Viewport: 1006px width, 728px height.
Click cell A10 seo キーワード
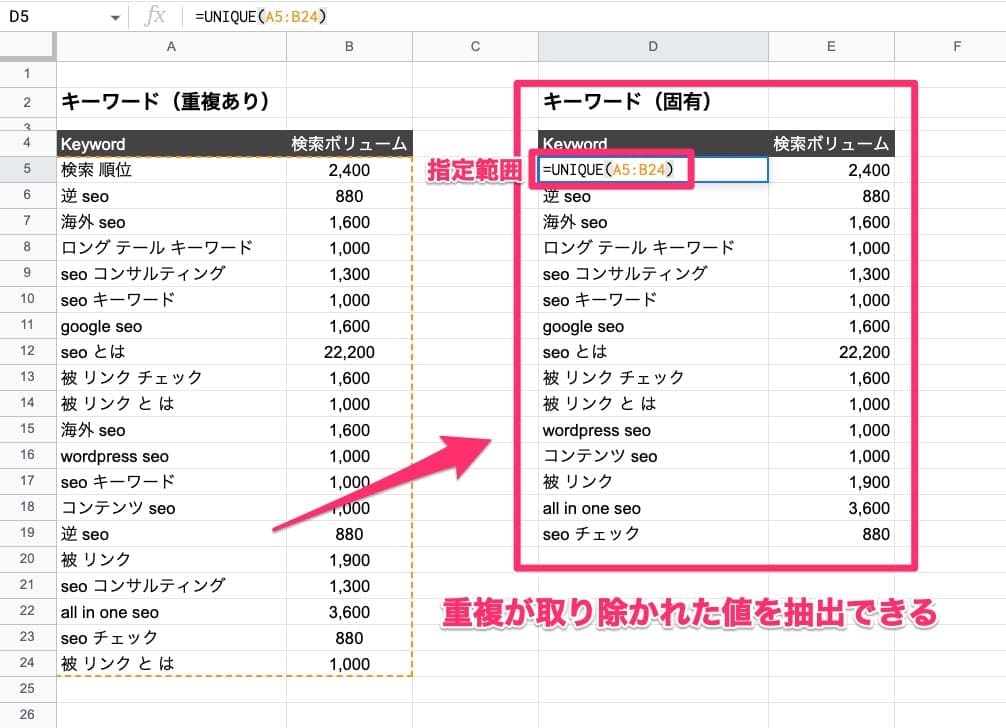(171, 300)
